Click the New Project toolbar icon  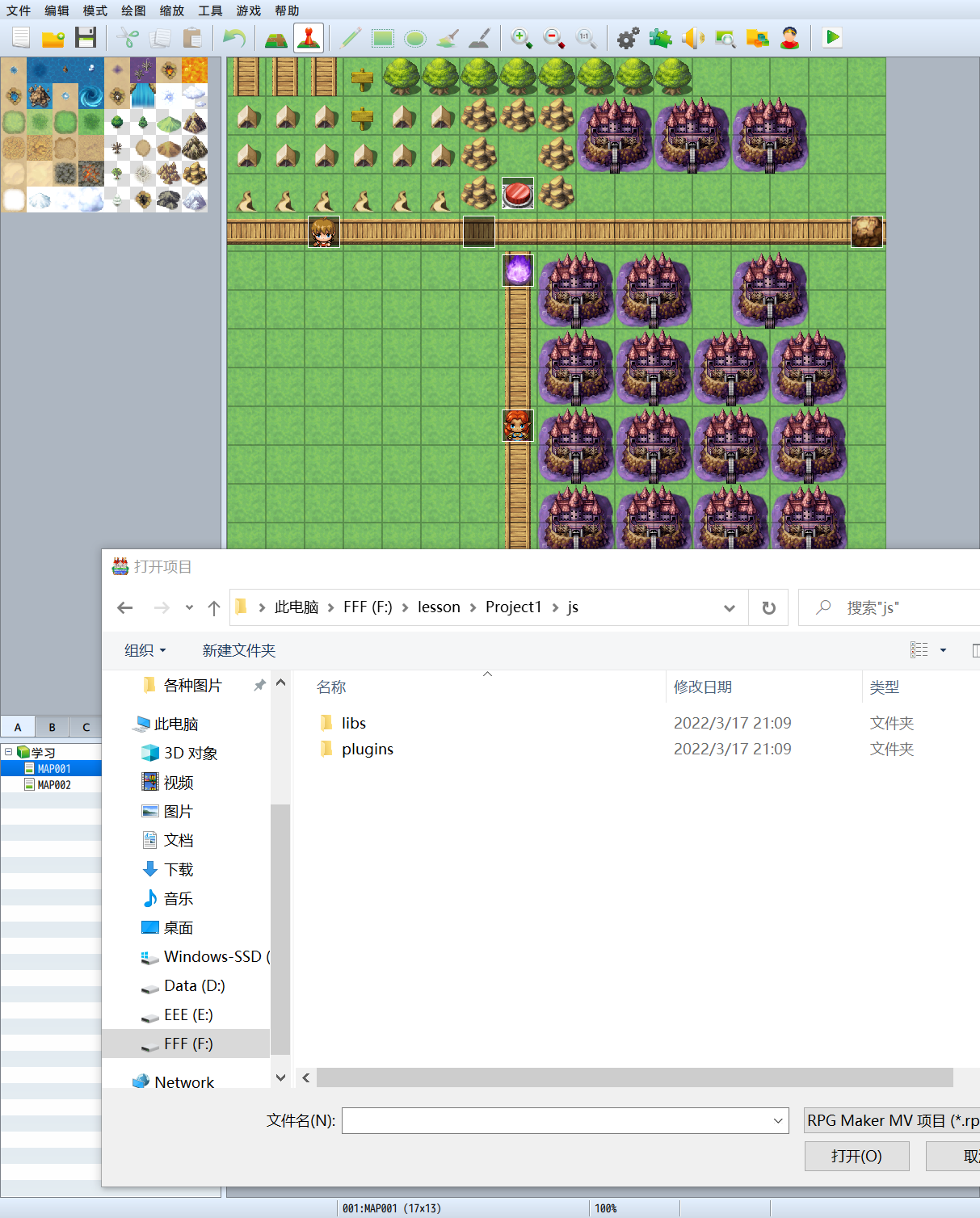tap(21, 37)
